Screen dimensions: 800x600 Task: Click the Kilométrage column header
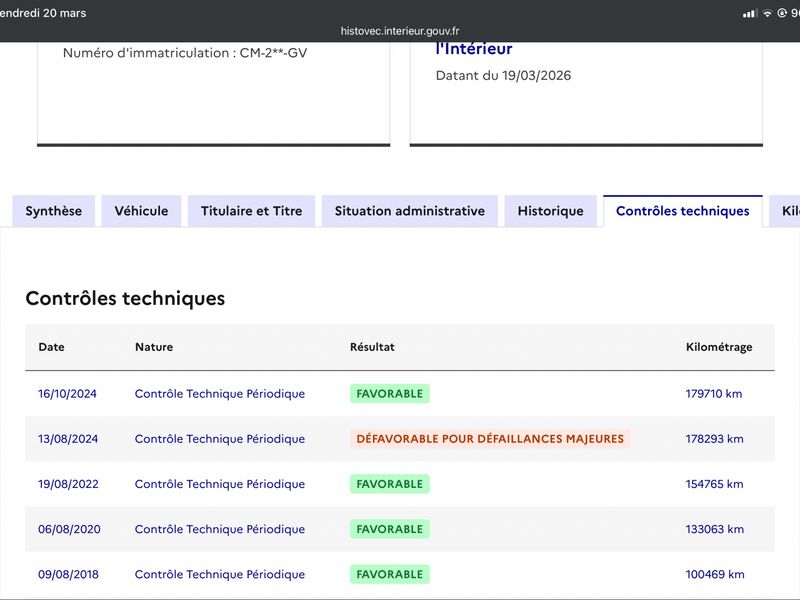tap(719, 347)
